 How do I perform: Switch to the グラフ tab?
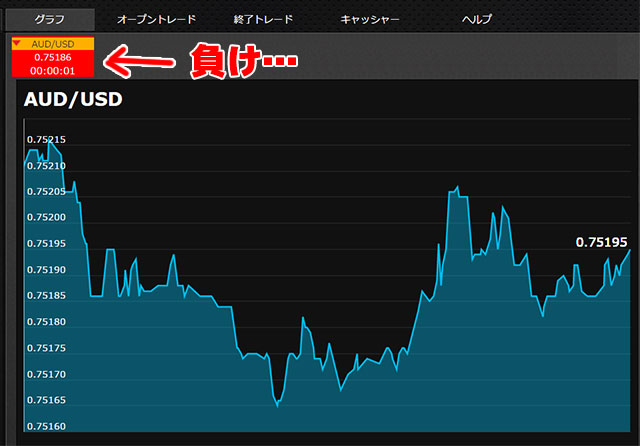50,19
